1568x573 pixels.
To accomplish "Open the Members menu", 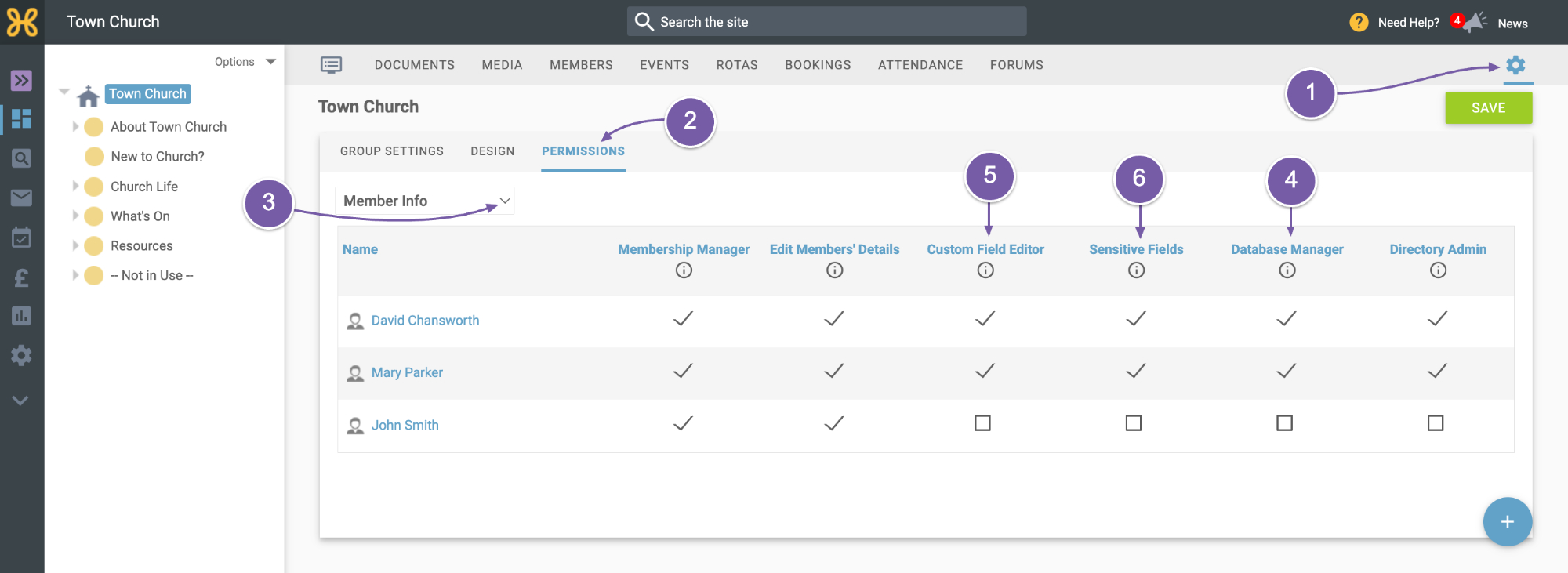I will [581, 65].
